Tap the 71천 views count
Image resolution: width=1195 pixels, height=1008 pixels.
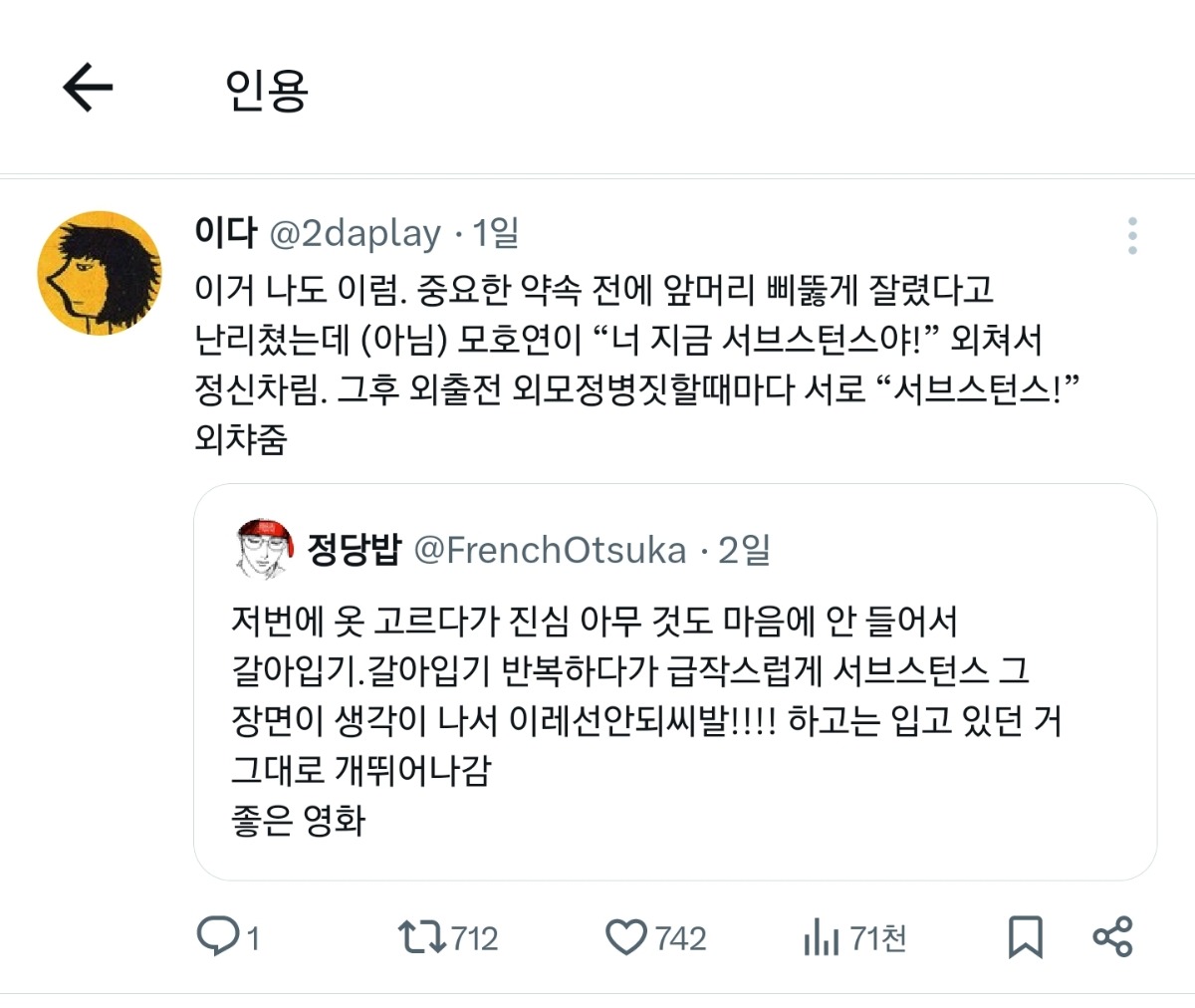click(x=878, y=938)
